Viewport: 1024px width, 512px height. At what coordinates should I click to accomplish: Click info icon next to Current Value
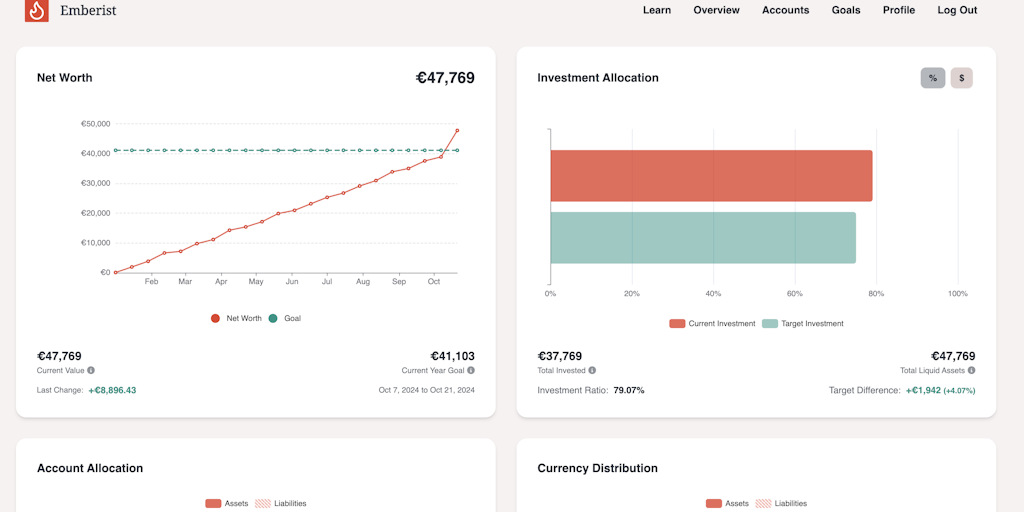point(90,370)
